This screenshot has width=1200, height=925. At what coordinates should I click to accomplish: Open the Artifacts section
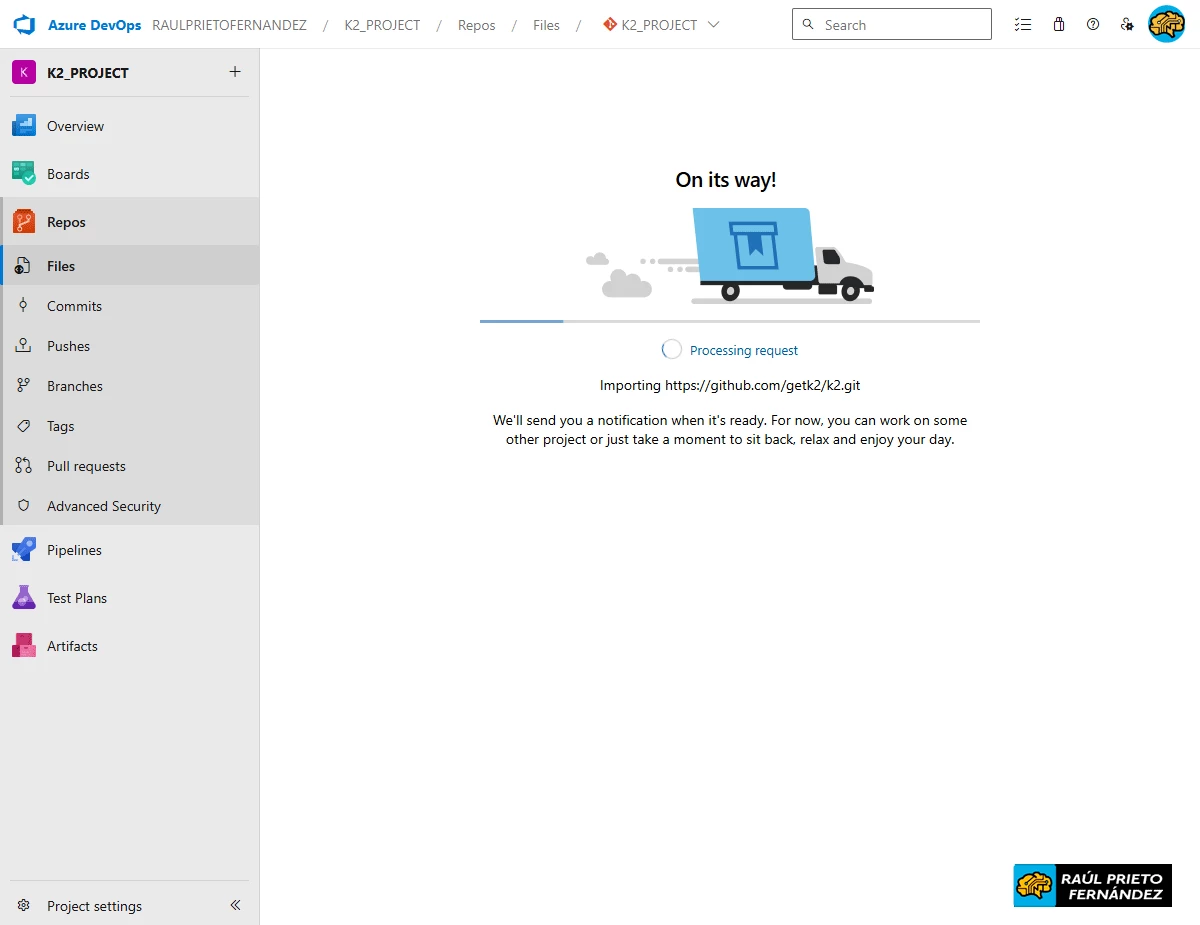(70, 645)
